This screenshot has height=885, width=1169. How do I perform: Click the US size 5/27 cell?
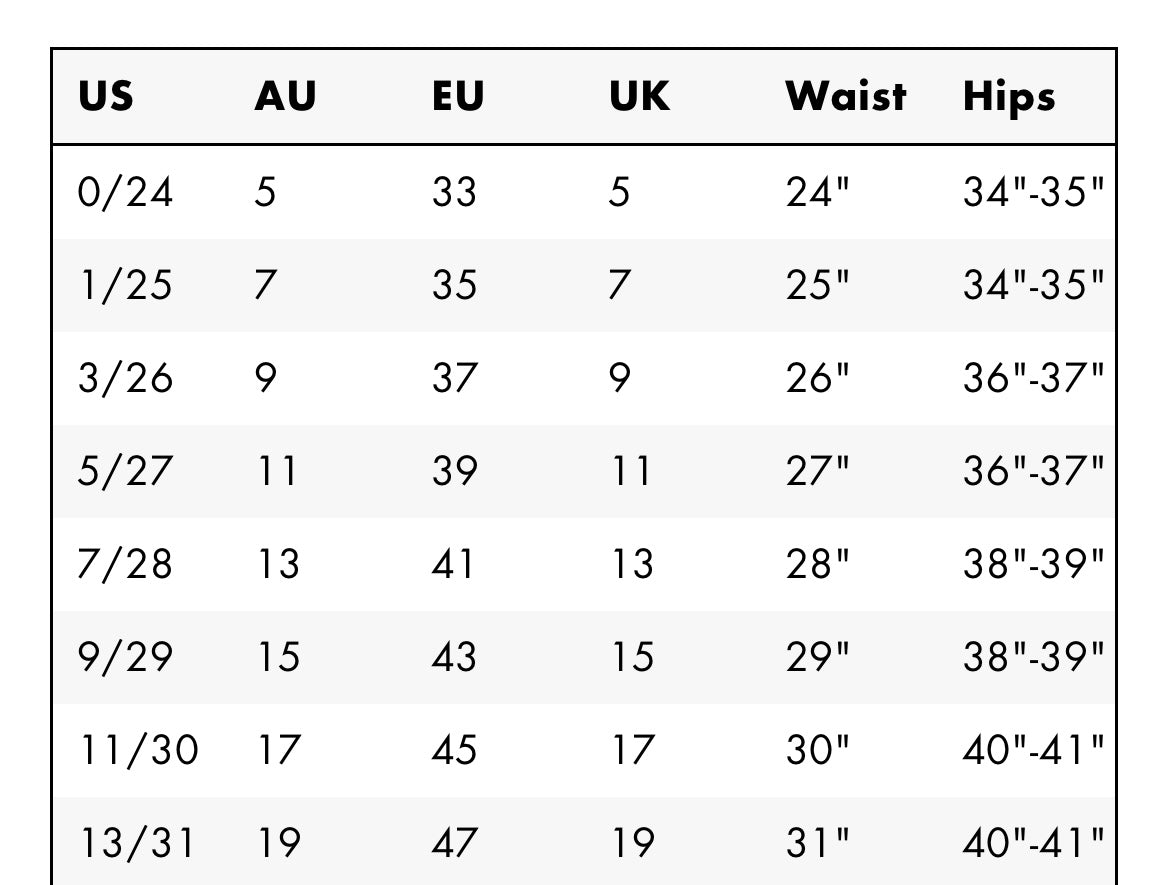pos(125,471)
